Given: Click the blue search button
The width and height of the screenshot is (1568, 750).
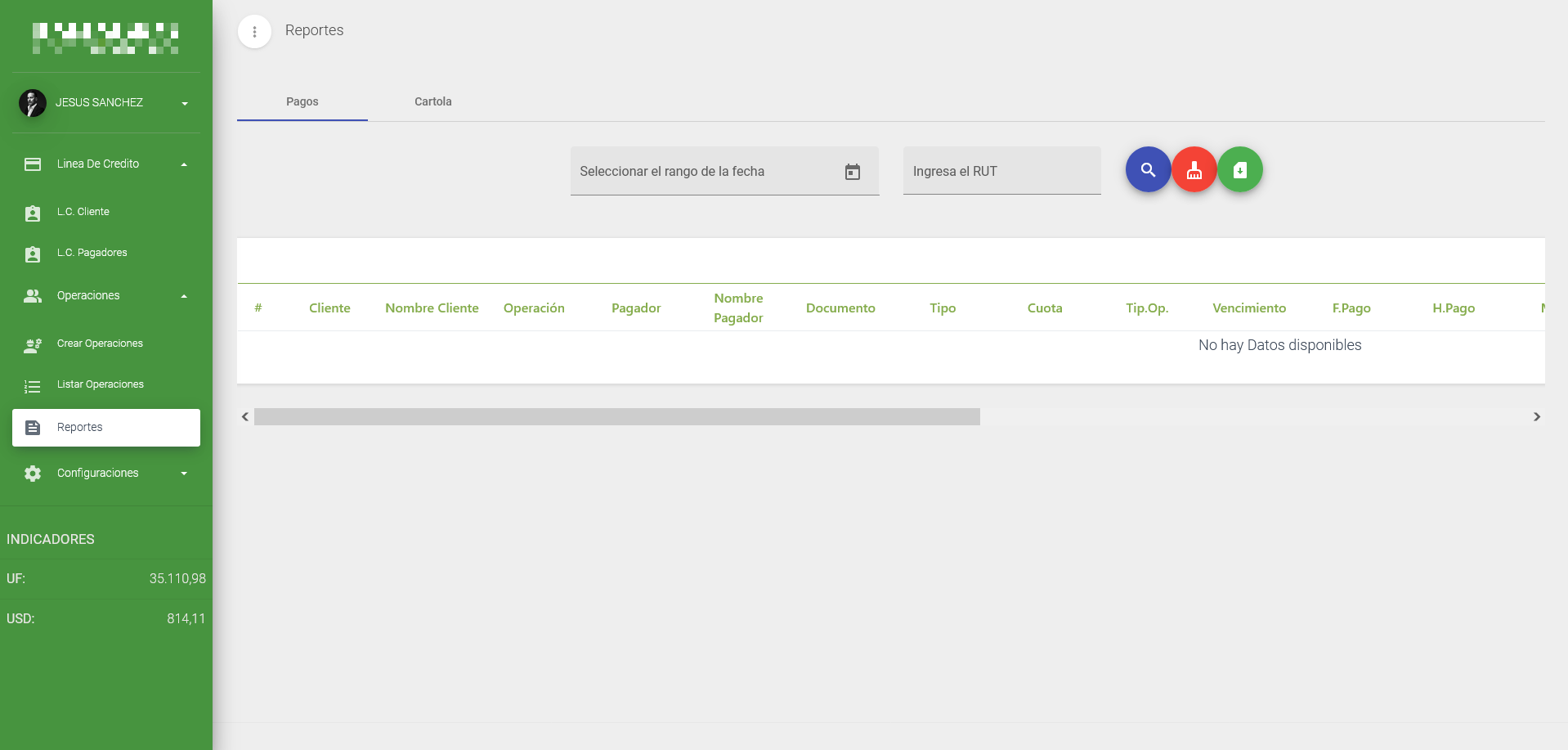Looking at the screenshot, I should click(1148, 170).
